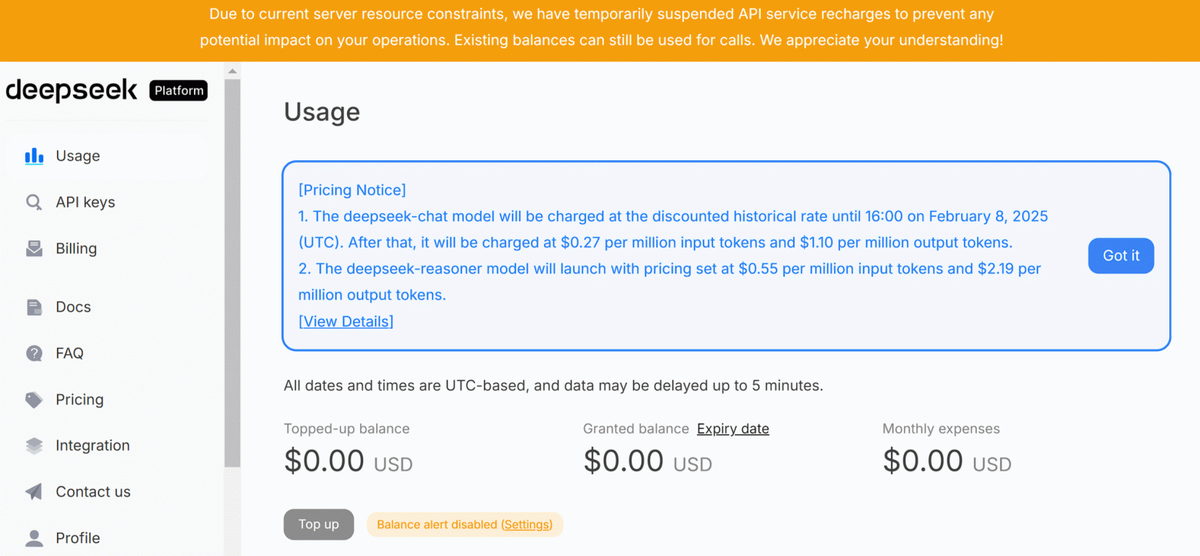Click the Contact us paper plane icon

click(x=34, y=492)
